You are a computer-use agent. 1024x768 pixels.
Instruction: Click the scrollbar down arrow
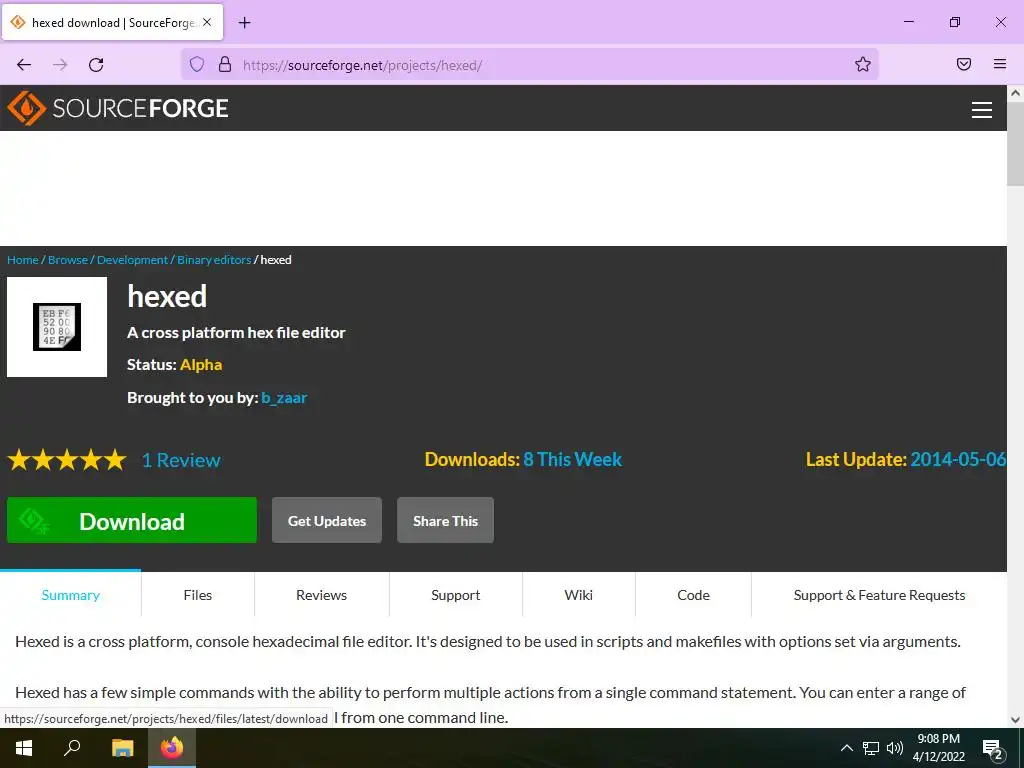tap(1016, 720)
